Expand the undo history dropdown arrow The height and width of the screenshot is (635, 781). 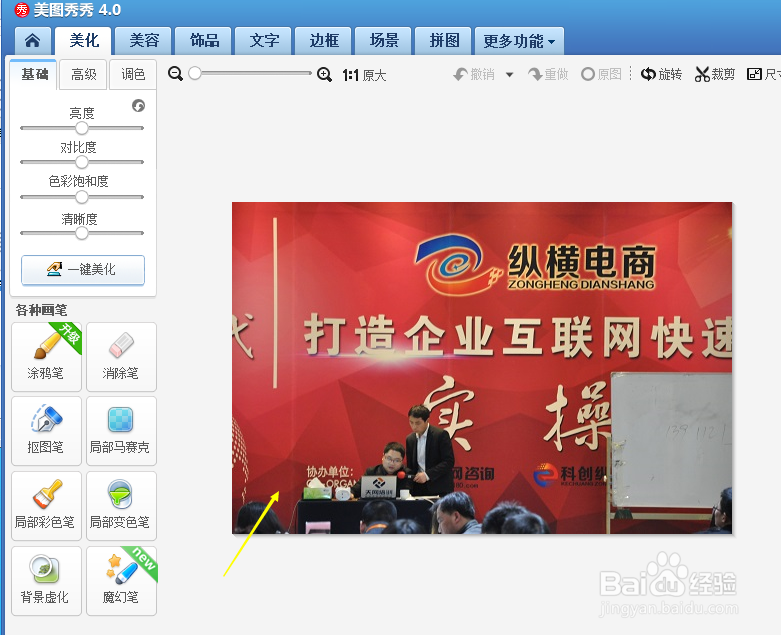(x=509, y=75)
